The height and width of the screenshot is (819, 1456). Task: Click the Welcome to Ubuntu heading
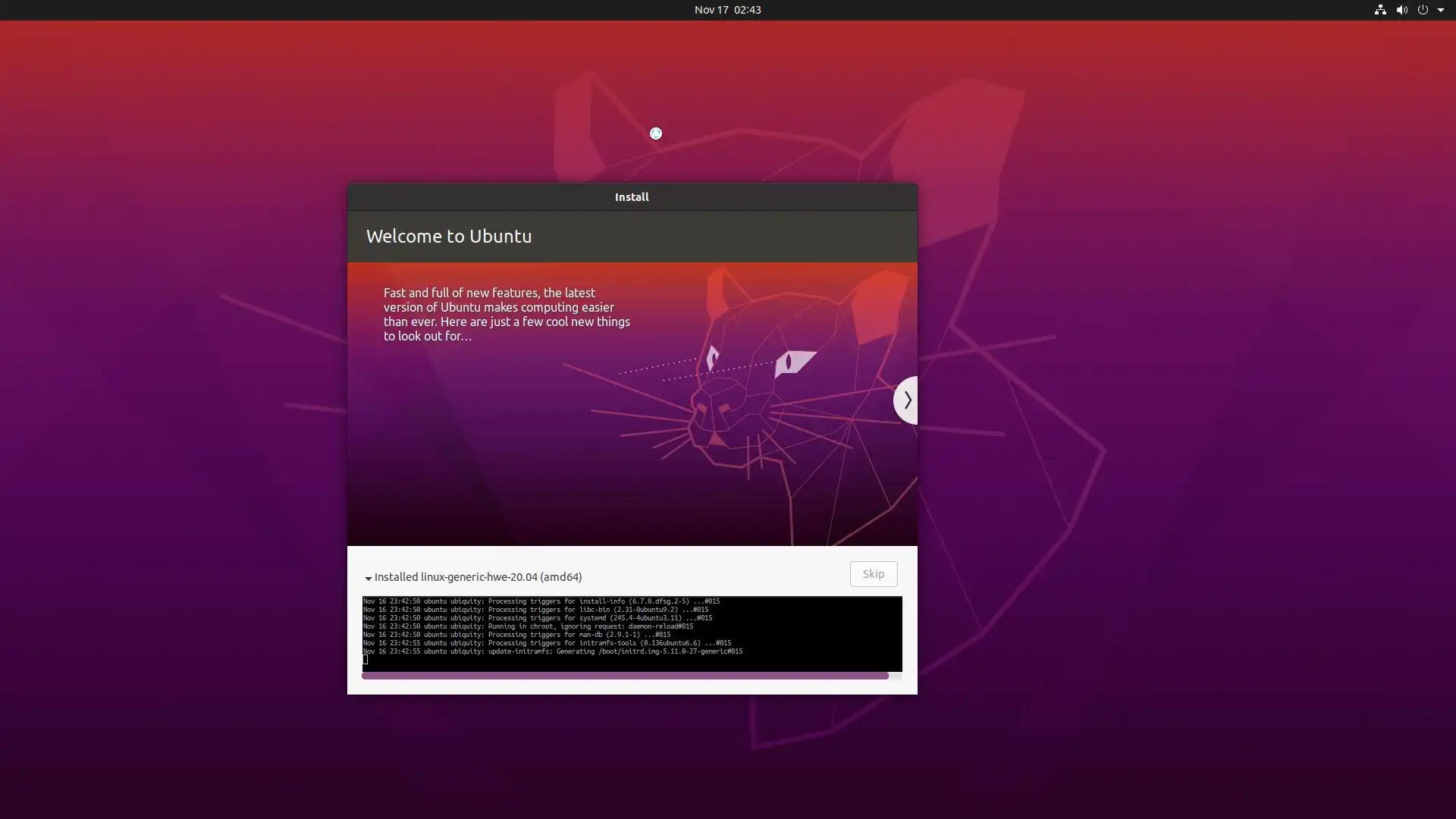click(449, 237)
